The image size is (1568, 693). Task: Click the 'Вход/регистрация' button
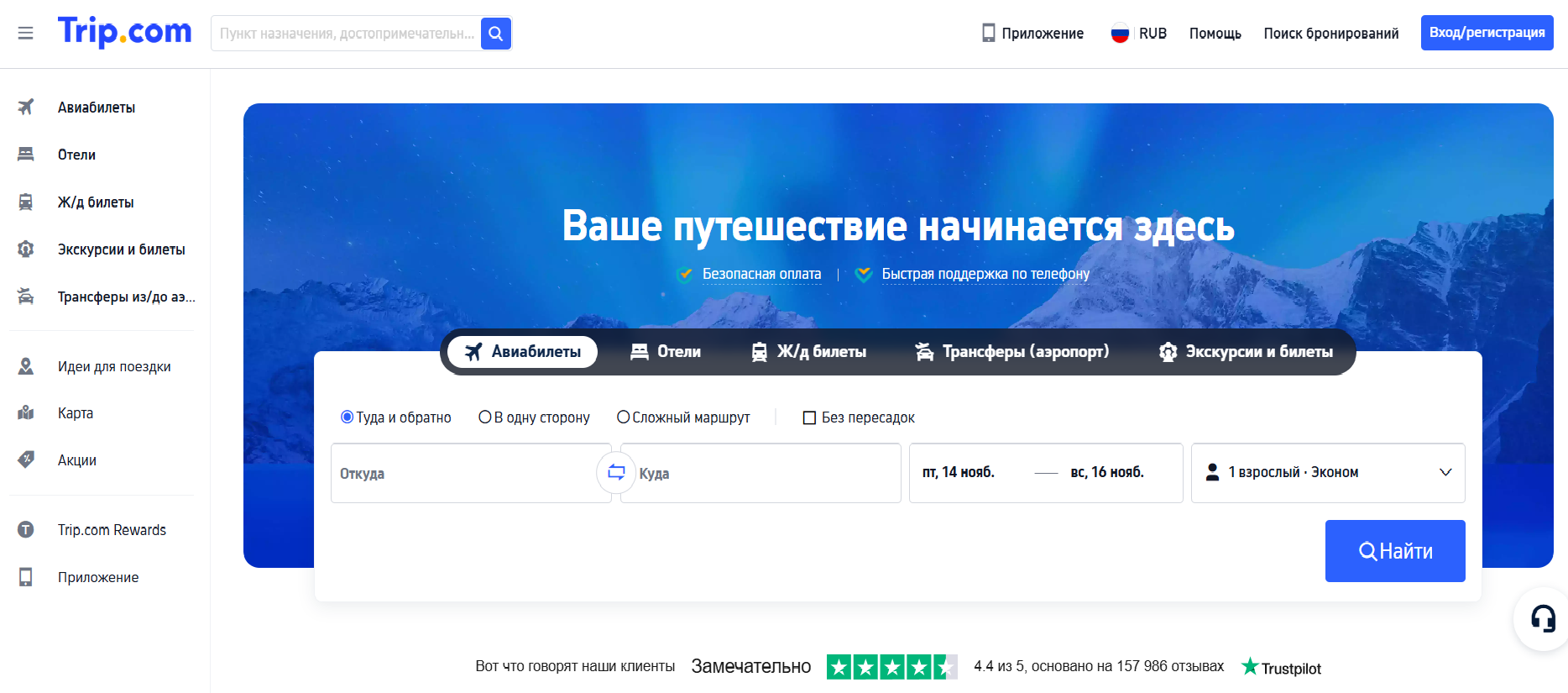(1486, 33)
